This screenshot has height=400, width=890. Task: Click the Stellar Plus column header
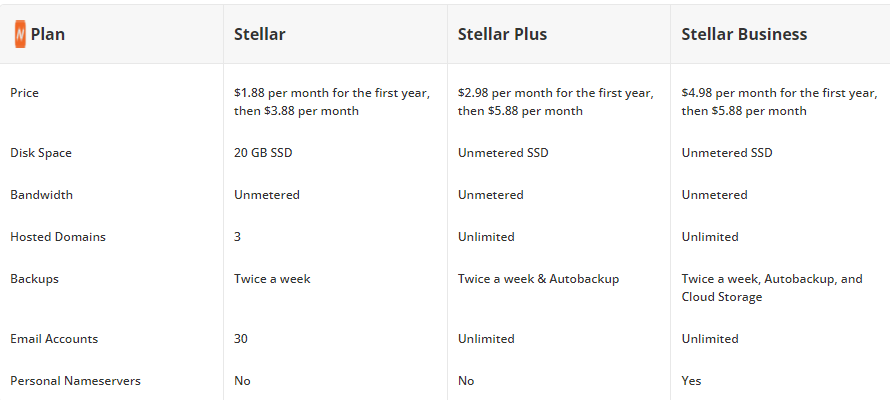coord(502,34)
